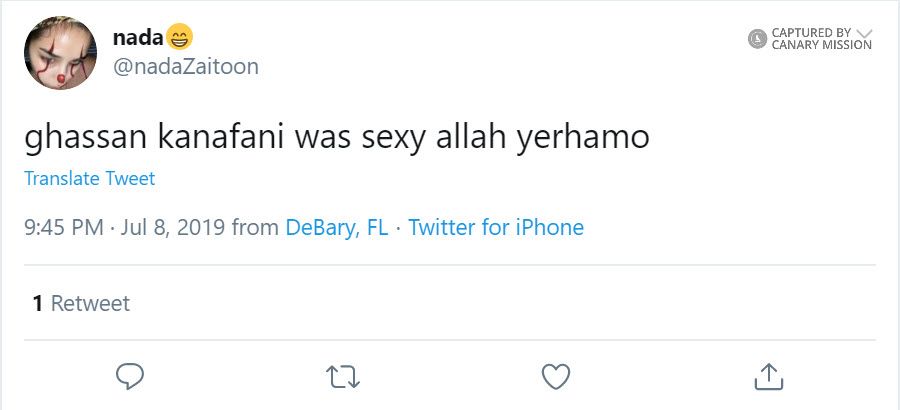The height and width of the screenshot is (410, 900).
Task: Open nada's profile picture
Action: (x=60, y=53)
